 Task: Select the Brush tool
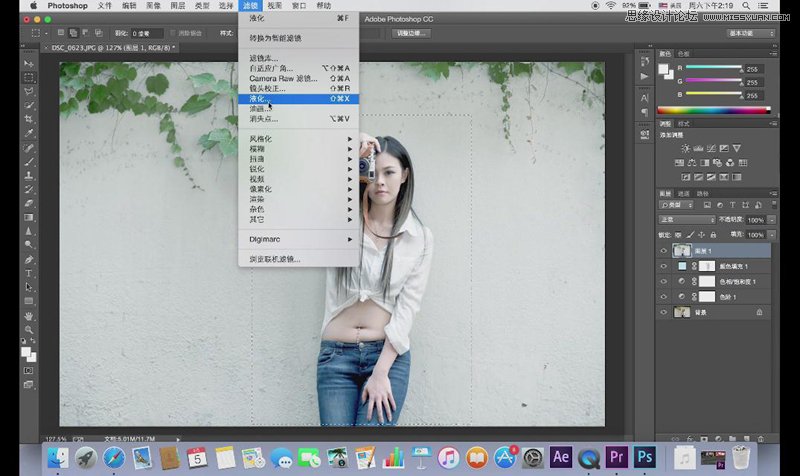[x=29, y=162]
